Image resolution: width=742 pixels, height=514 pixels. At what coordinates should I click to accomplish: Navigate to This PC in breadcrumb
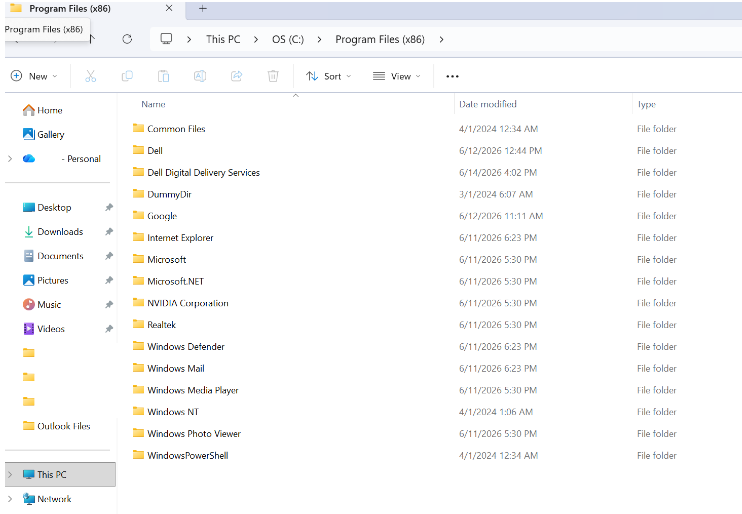click(223, 39)
